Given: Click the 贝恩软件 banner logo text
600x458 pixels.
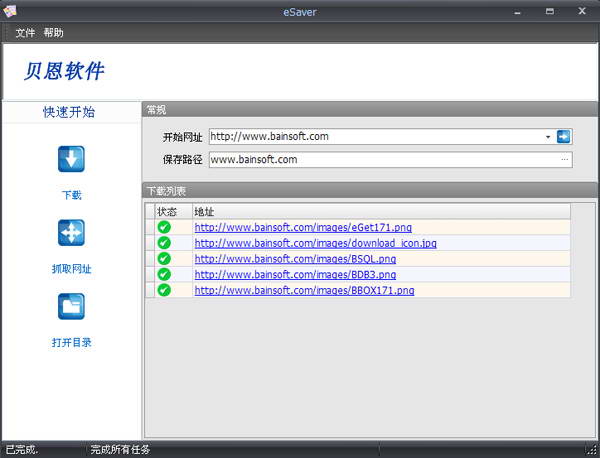Looking at the screenshot, I should pos(64,71).
